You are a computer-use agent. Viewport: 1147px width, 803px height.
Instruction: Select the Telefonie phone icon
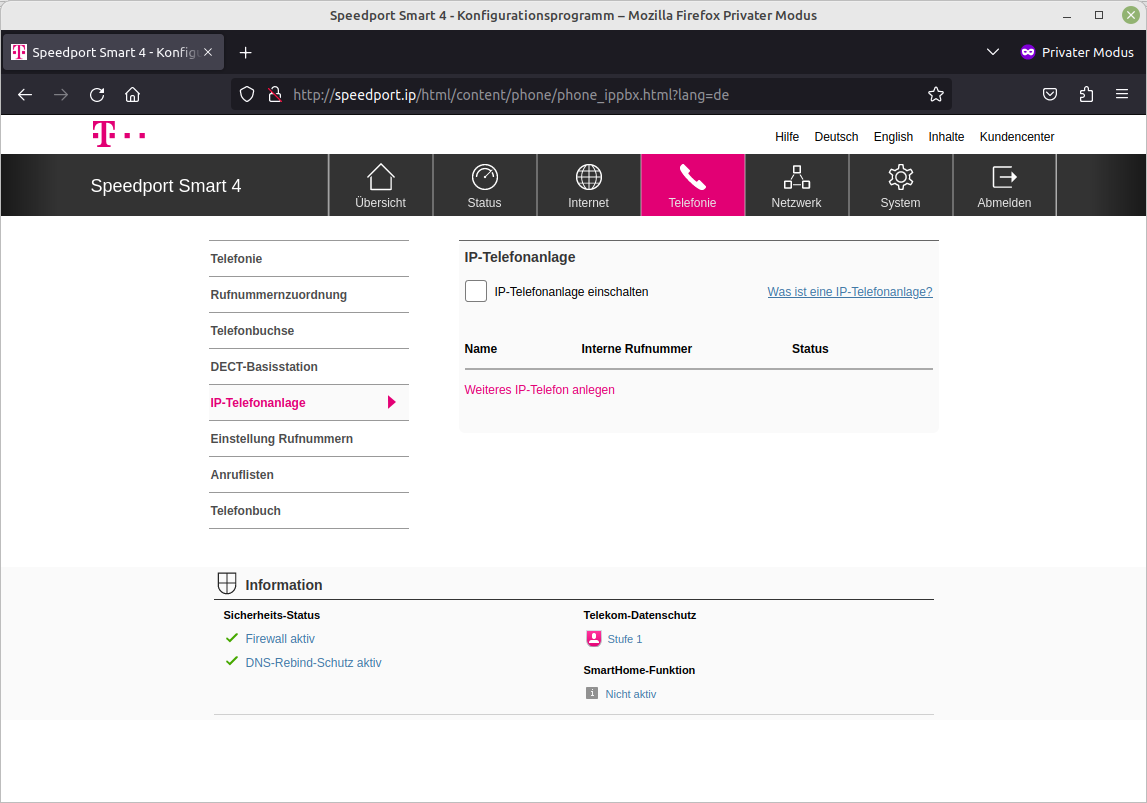(x=692, y=177)
